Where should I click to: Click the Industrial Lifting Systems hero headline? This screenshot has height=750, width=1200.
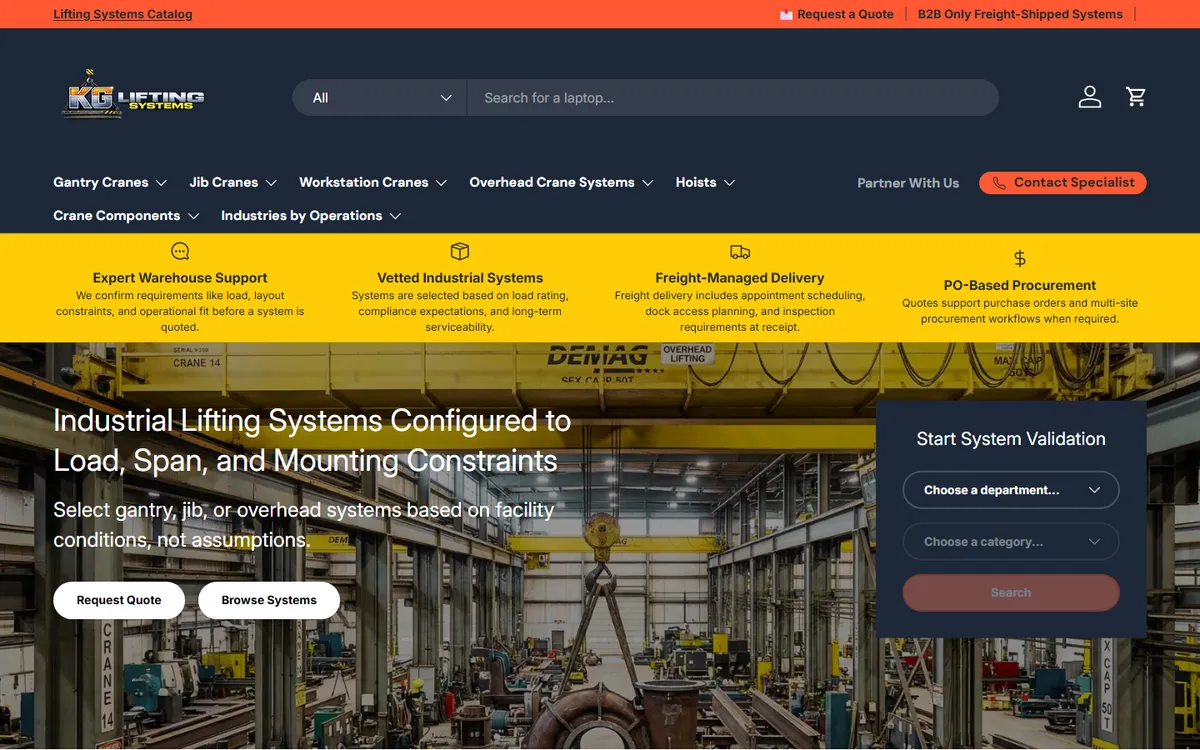[312, 441]
